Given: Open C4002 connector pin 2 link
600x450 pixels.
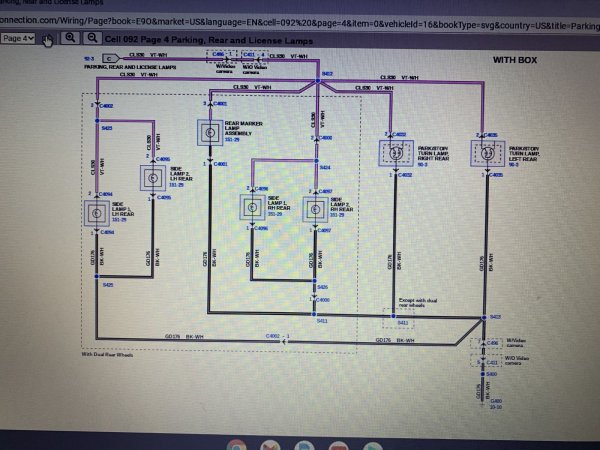Looking at the screenshot, I should [x=106, y=106].
